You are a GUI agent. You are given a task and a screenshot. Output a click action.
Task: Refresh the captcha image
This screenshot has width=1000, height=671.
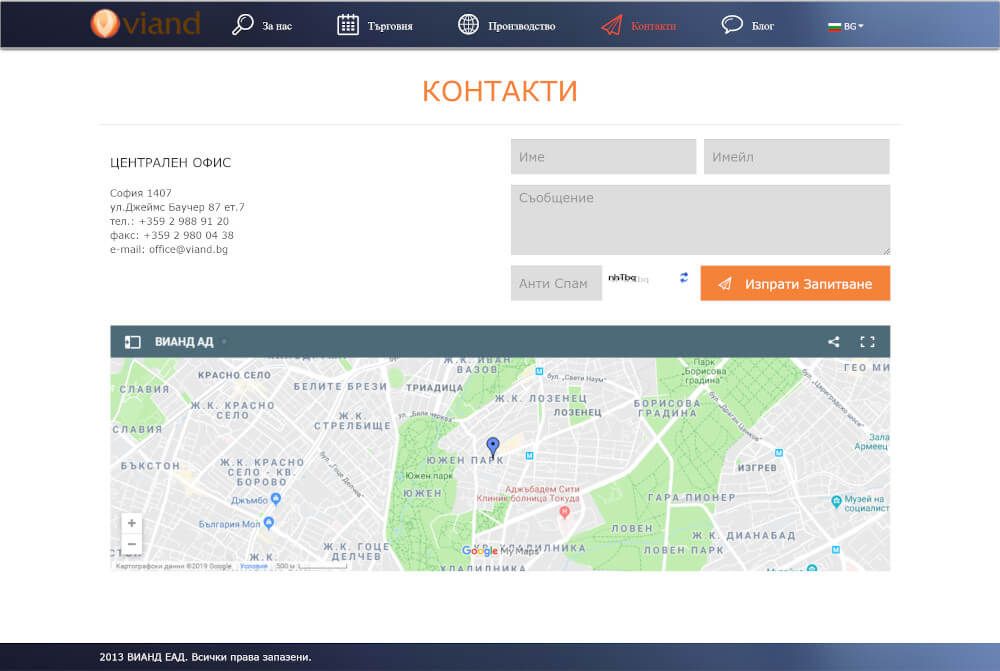[x=684, y=277]
